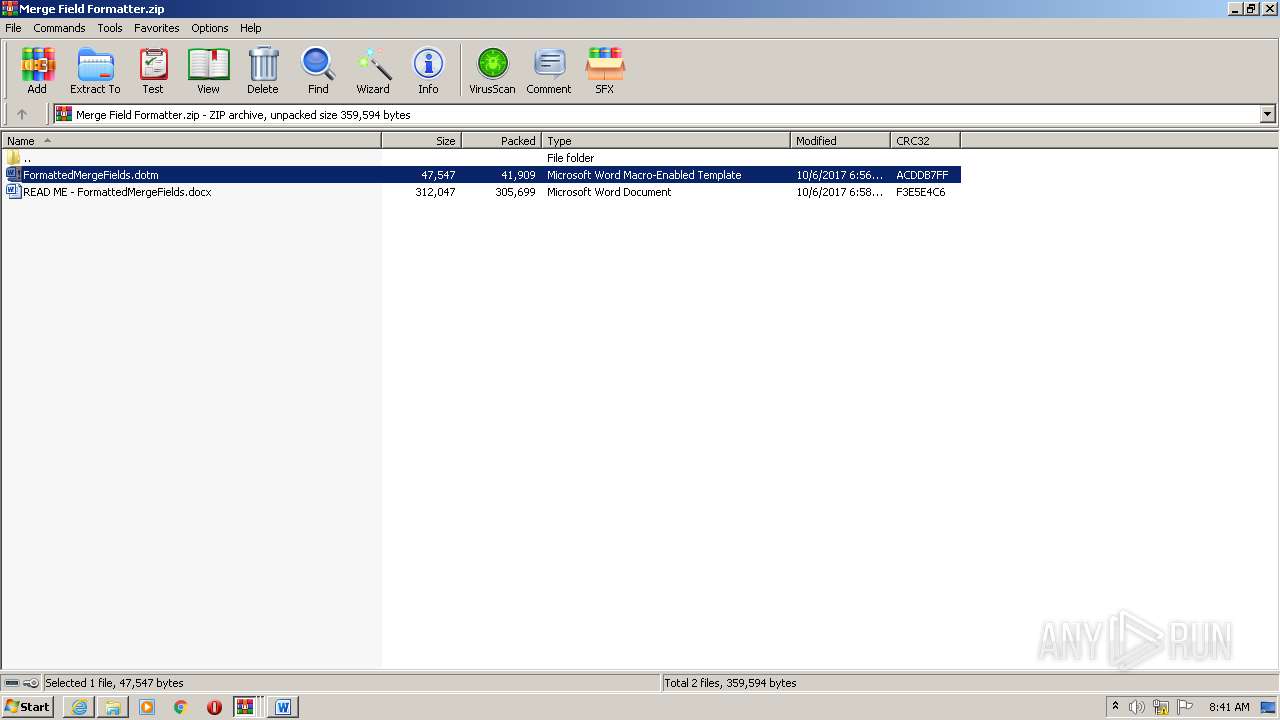Go up one folder level arrow

(x=22, y=114)
